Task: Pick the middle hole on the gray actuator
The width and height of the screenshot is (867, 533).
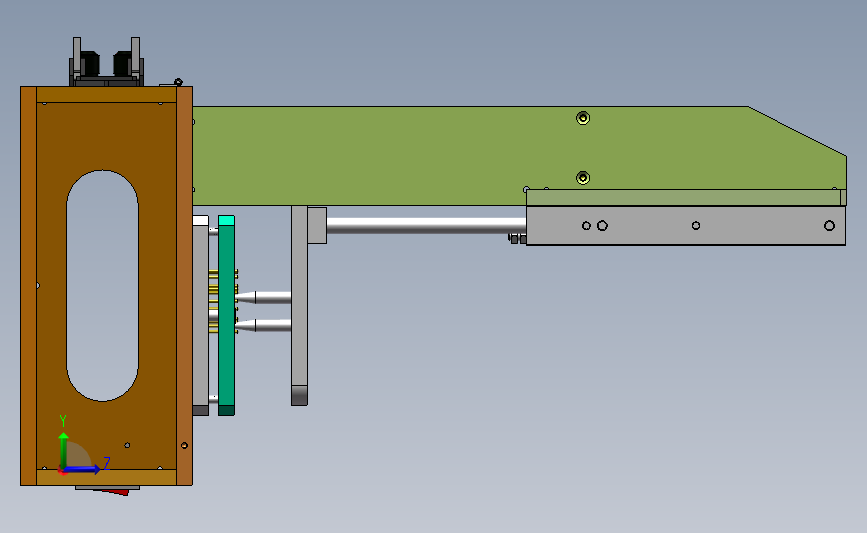Action: [x=696, y=226]
